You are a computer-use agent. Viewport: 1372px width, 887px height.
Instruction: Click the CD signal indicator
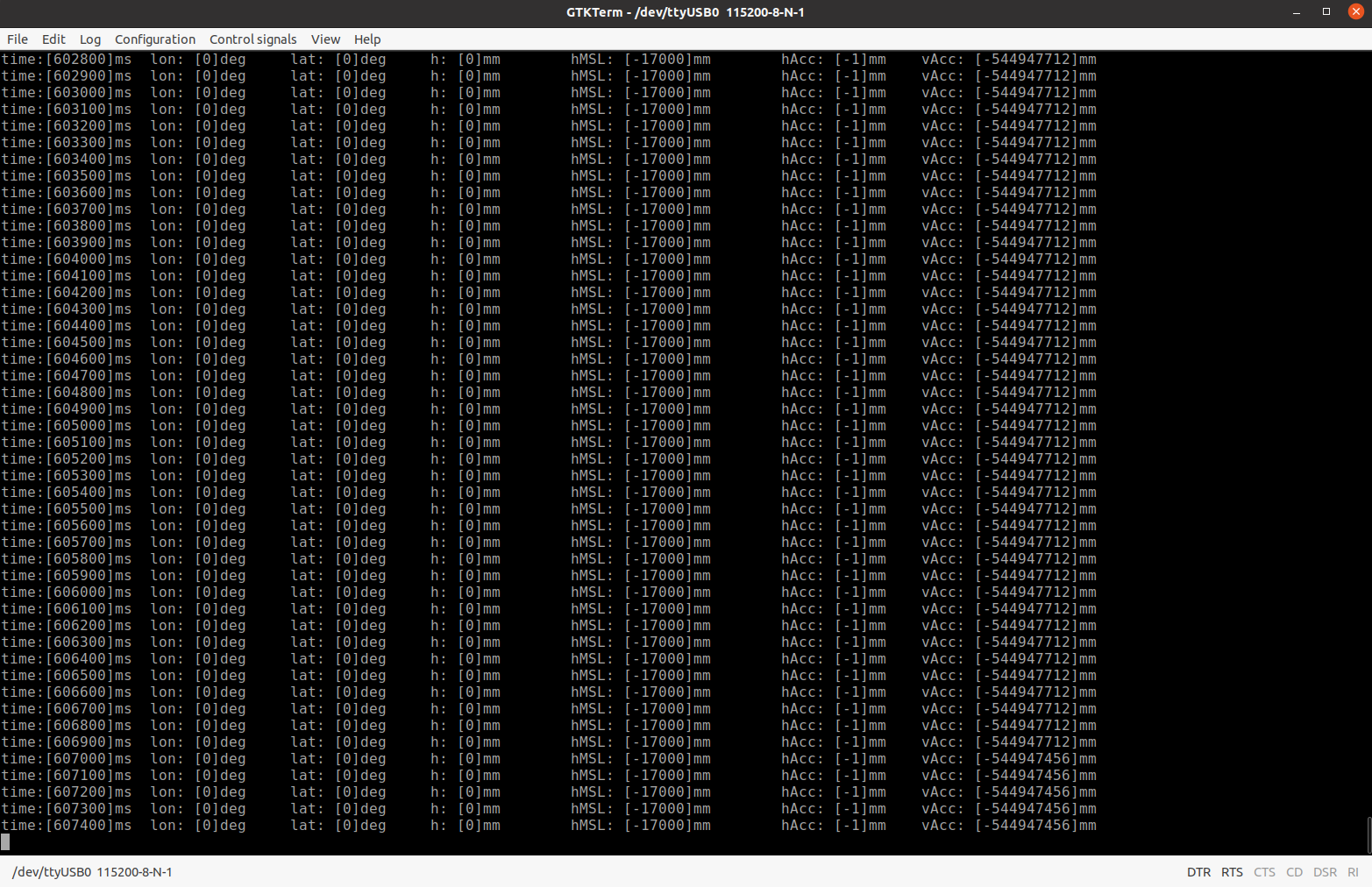click(1294, 872)
